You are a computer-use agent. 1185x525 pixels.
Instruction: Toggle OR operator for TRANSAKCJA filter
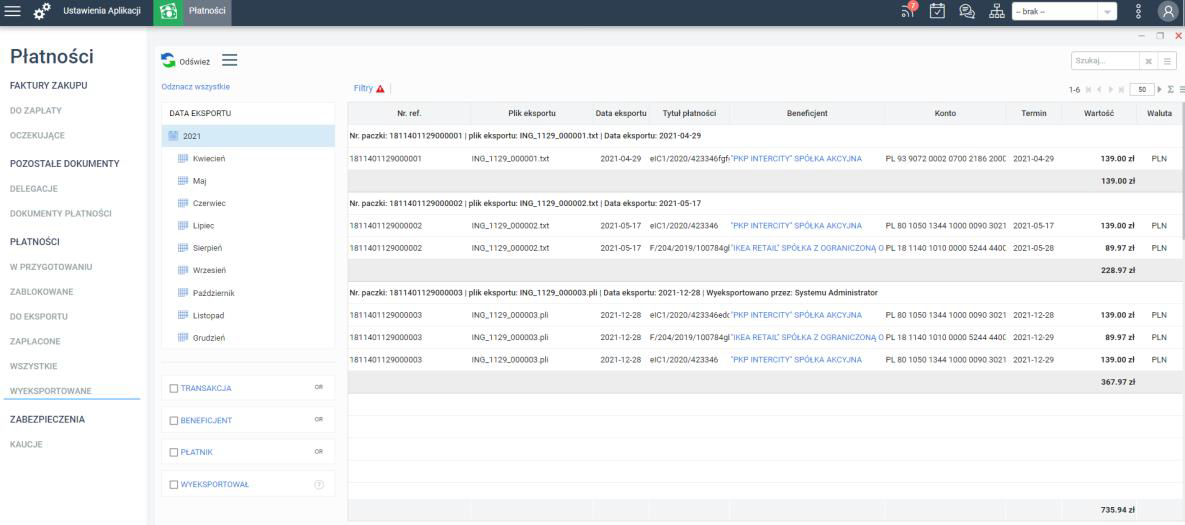coord(319,388)
